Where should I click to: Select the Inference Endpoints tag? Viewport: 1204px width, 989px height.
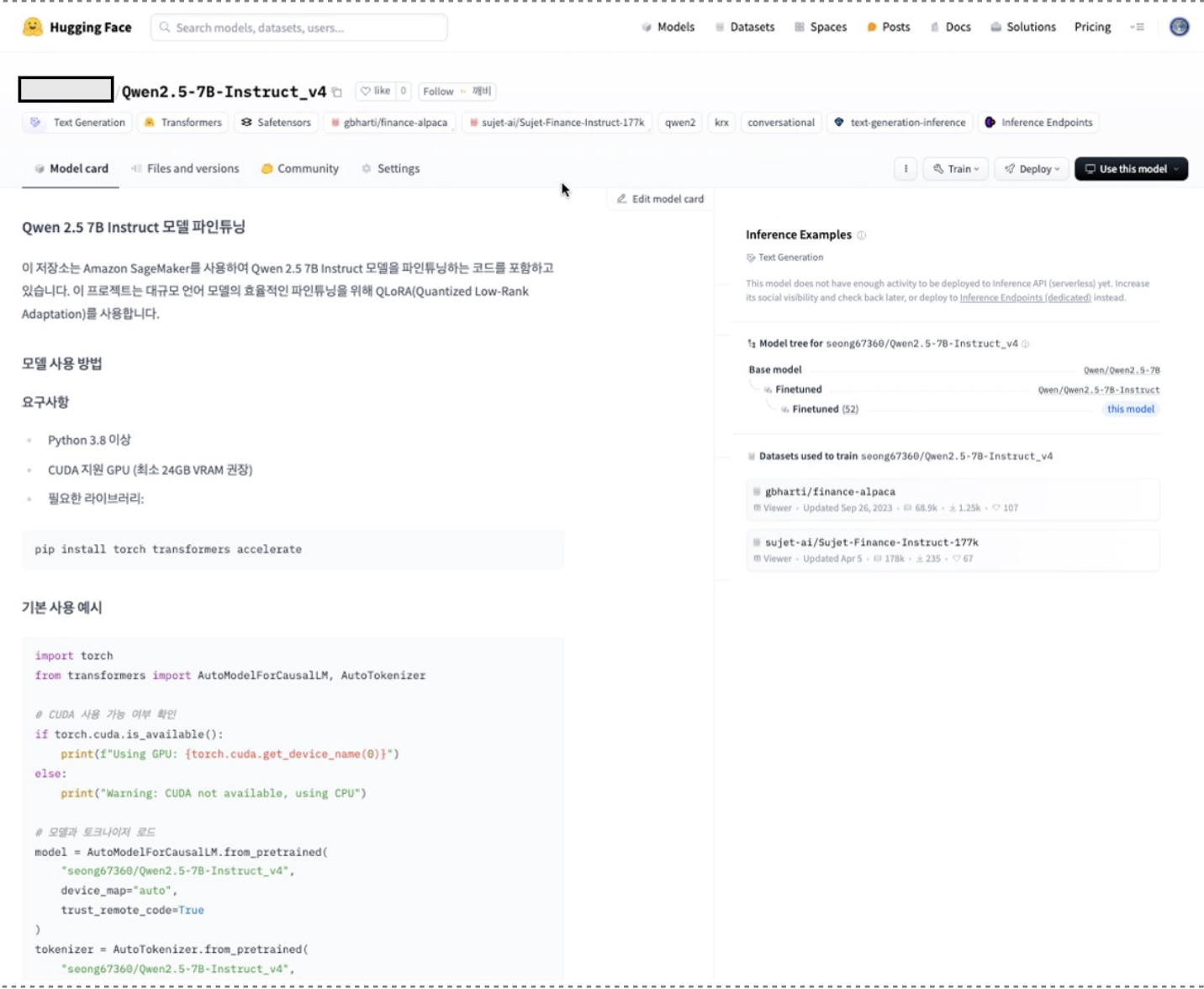(x=1038, y=123)
